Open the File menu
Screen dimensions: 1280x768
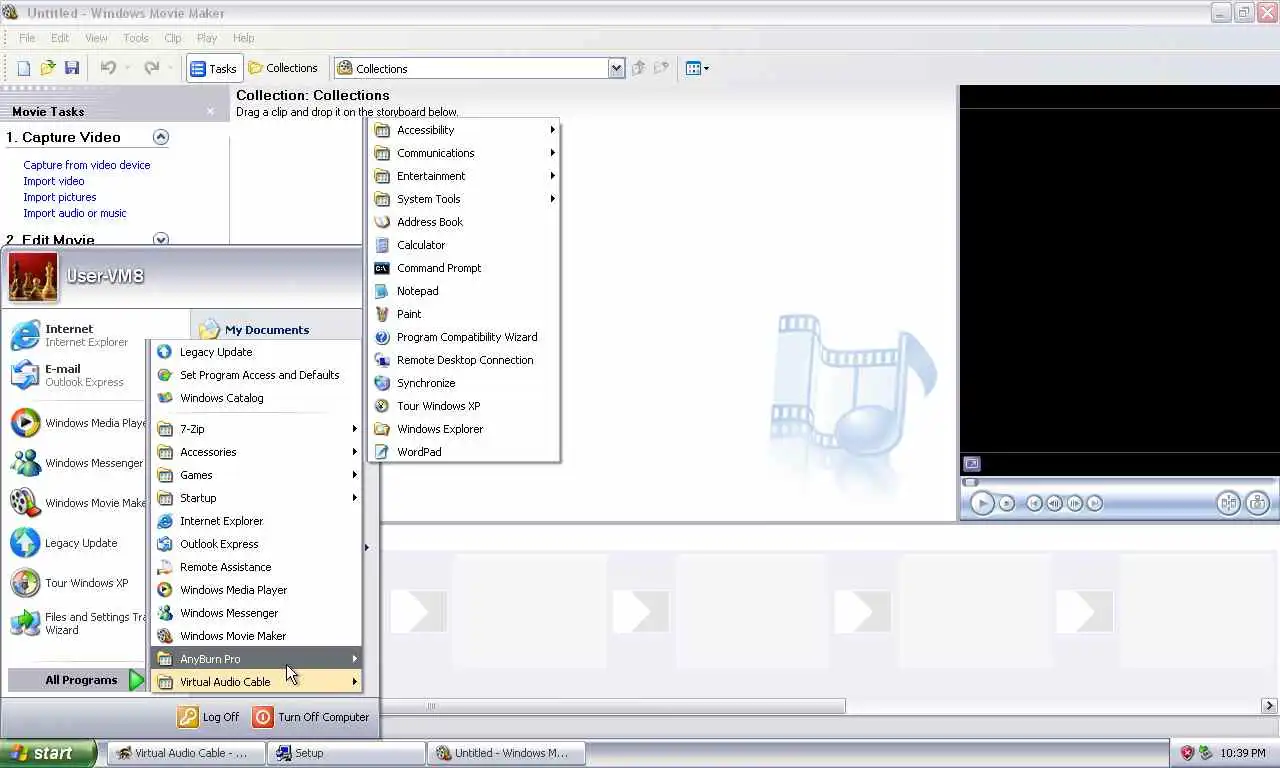[27, 38]
